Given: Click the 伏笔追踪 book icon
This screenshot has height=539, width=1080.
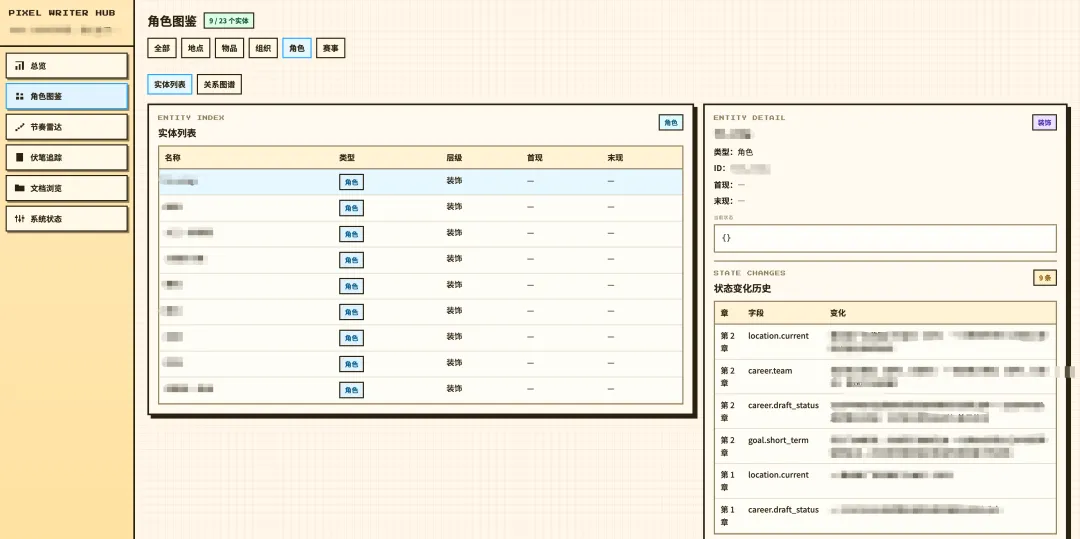Looking at the screenshot, I should 19,158.
